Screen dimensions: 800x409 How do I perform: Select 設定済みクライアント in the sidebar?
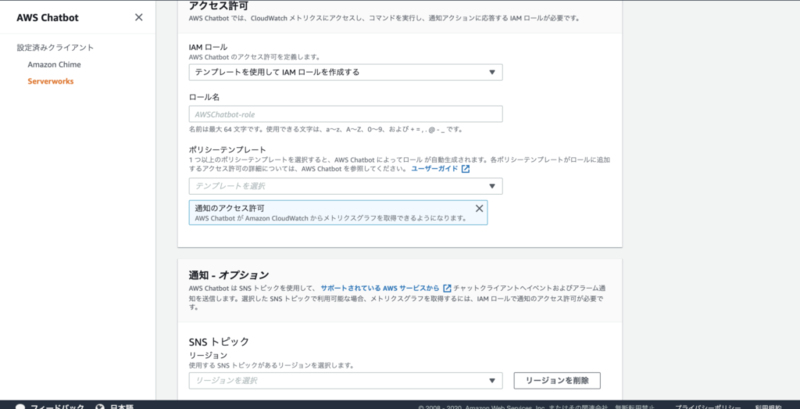[x=55, y=47]
